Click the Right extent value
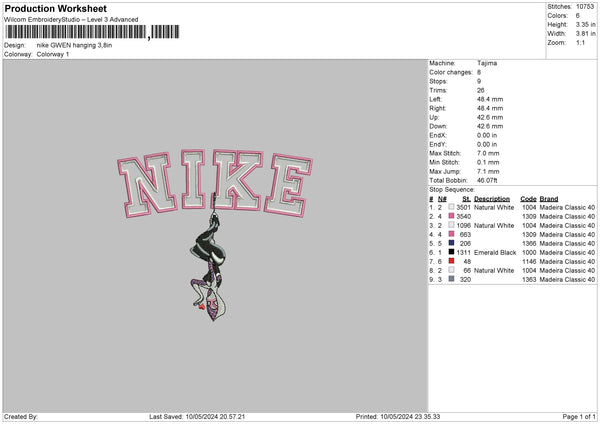 pos(490,108)
